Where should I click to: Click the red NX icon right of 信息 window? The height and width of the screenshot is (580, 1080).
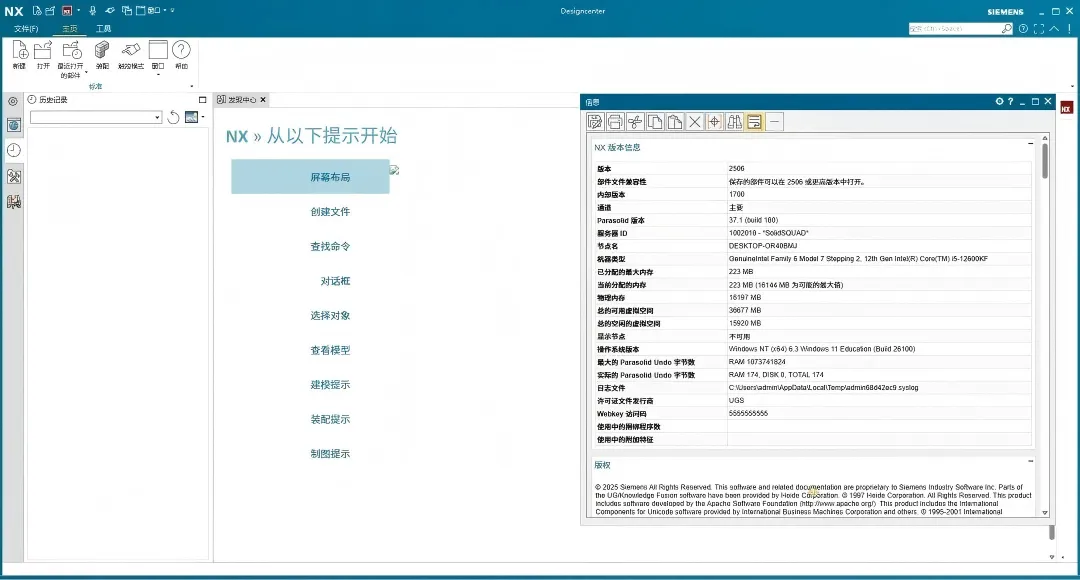point(1066,108)
